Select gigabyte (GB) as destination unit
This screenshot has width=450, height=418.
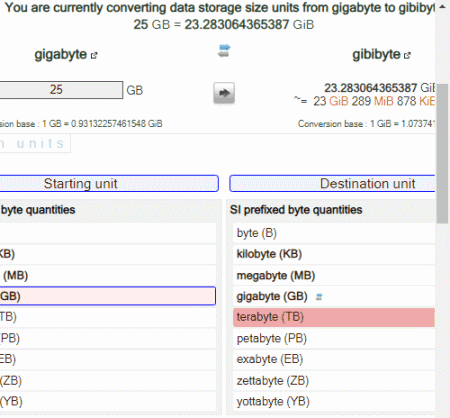(x=334, y=296)
